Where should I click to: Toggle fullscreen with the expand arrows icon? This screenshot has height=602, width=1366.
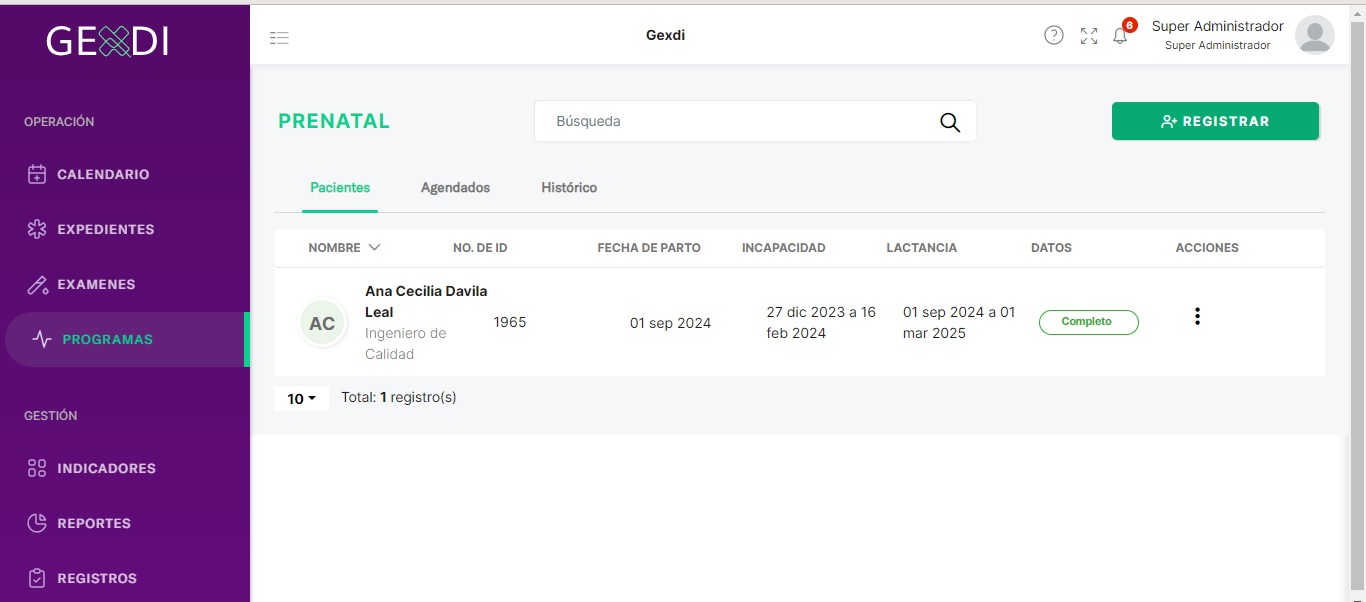click(x=1089, y=36)
